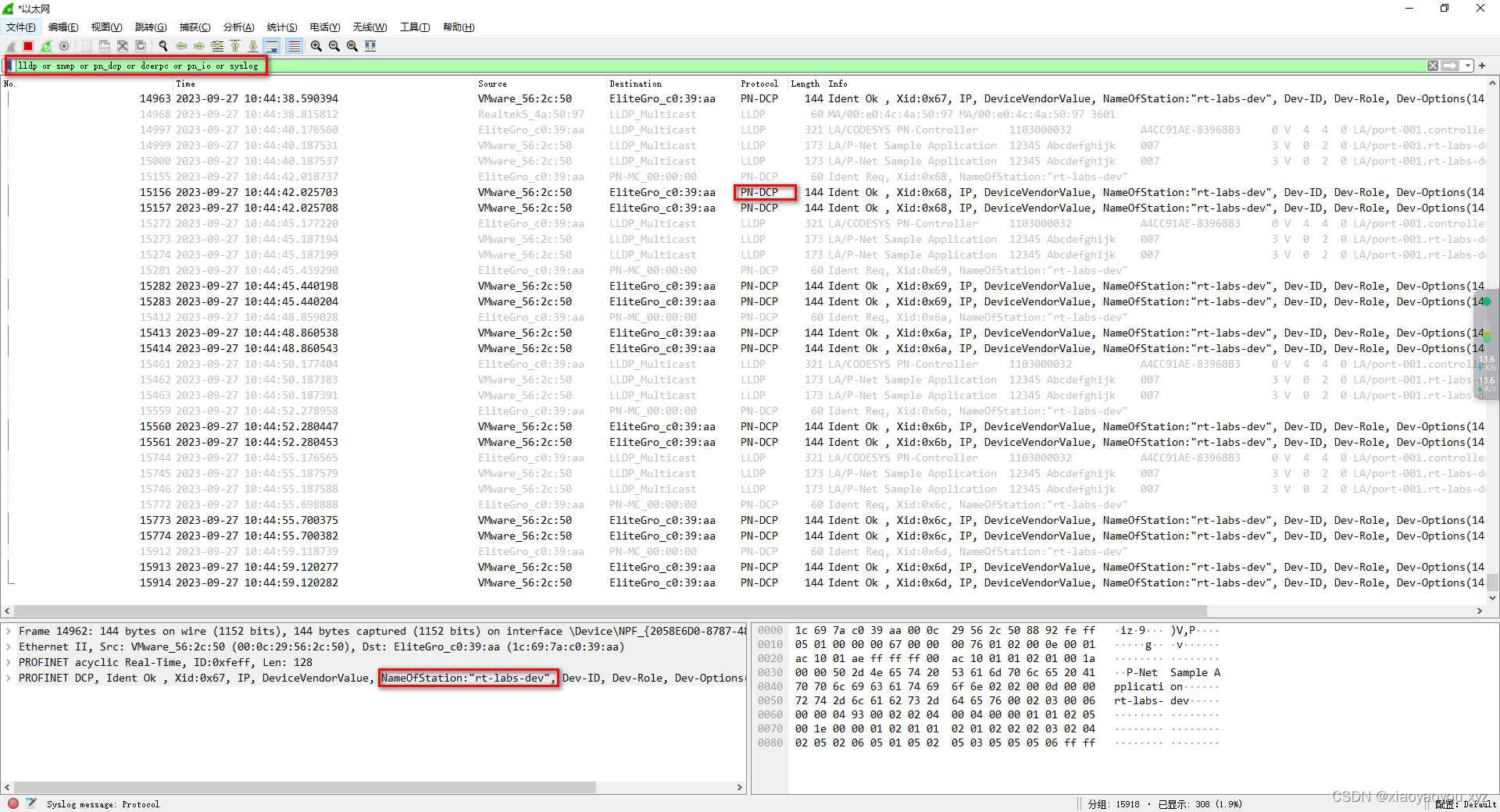Open expert information from the status bar circle

coord(13,803)
